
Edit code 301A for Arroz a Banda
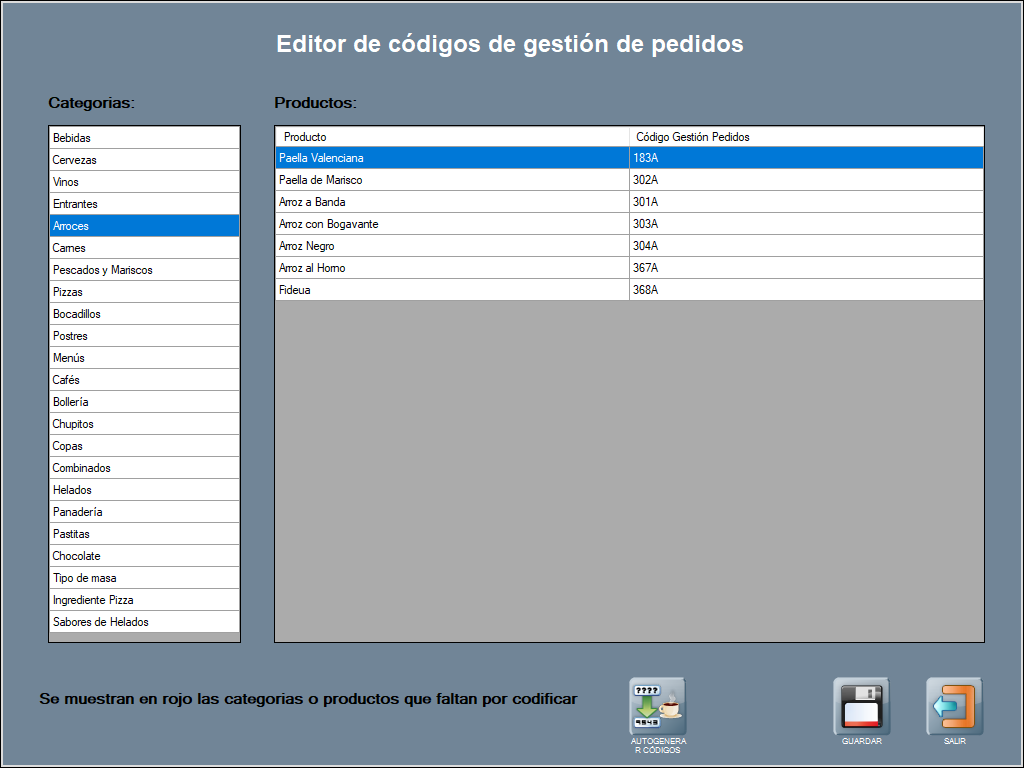click(x=806, y=202)
